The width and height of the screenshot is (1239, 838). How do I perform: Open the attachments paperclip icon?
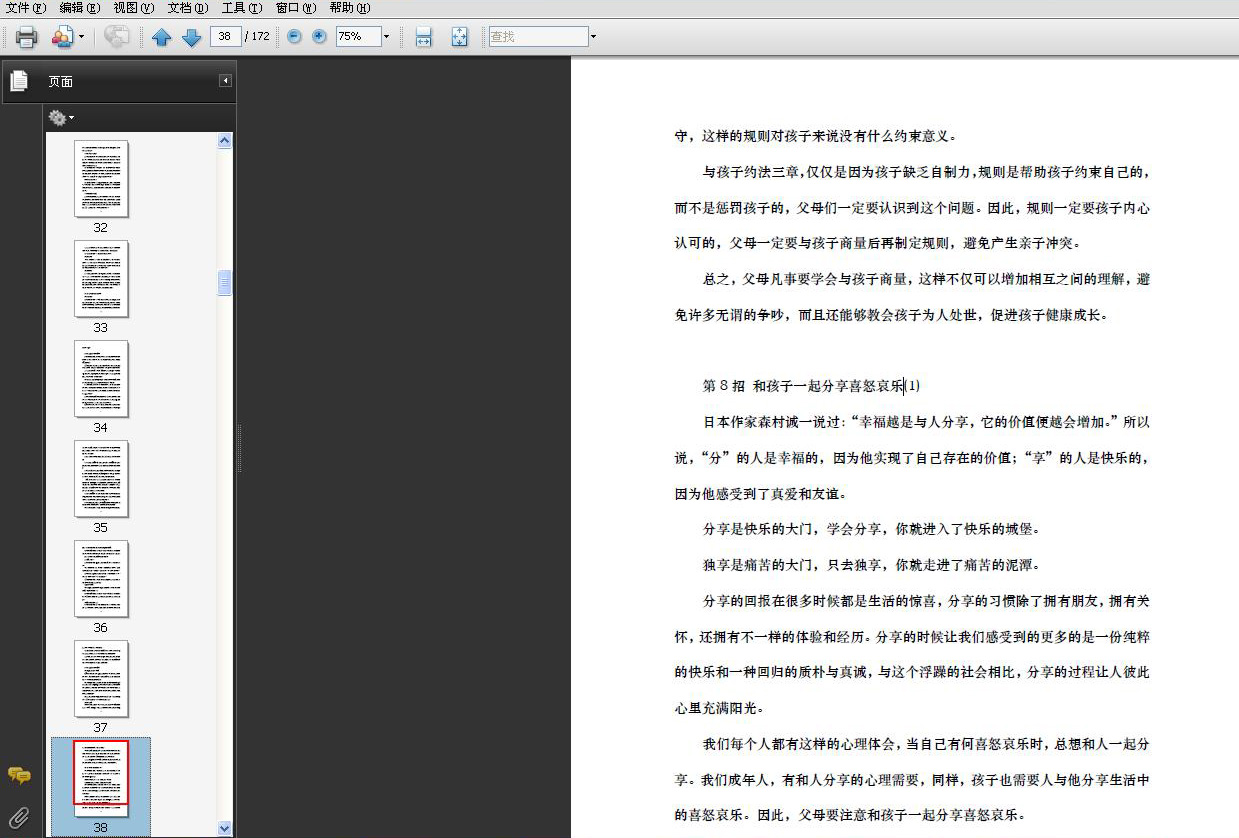19,817
